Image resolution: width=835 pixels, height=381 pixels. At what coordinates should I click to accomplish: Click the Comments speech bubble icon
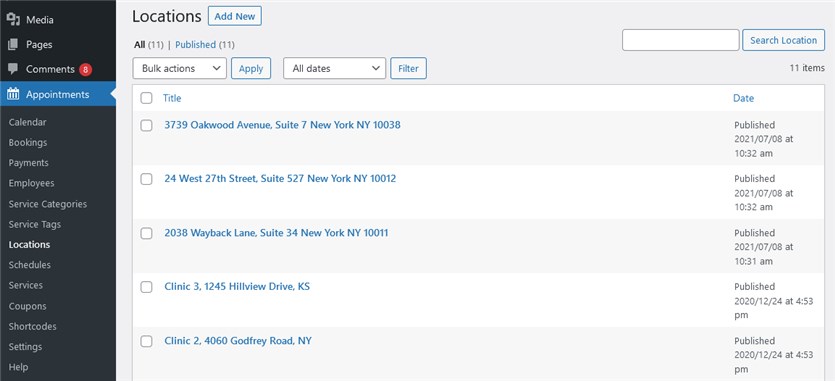[x=13, y=69]
